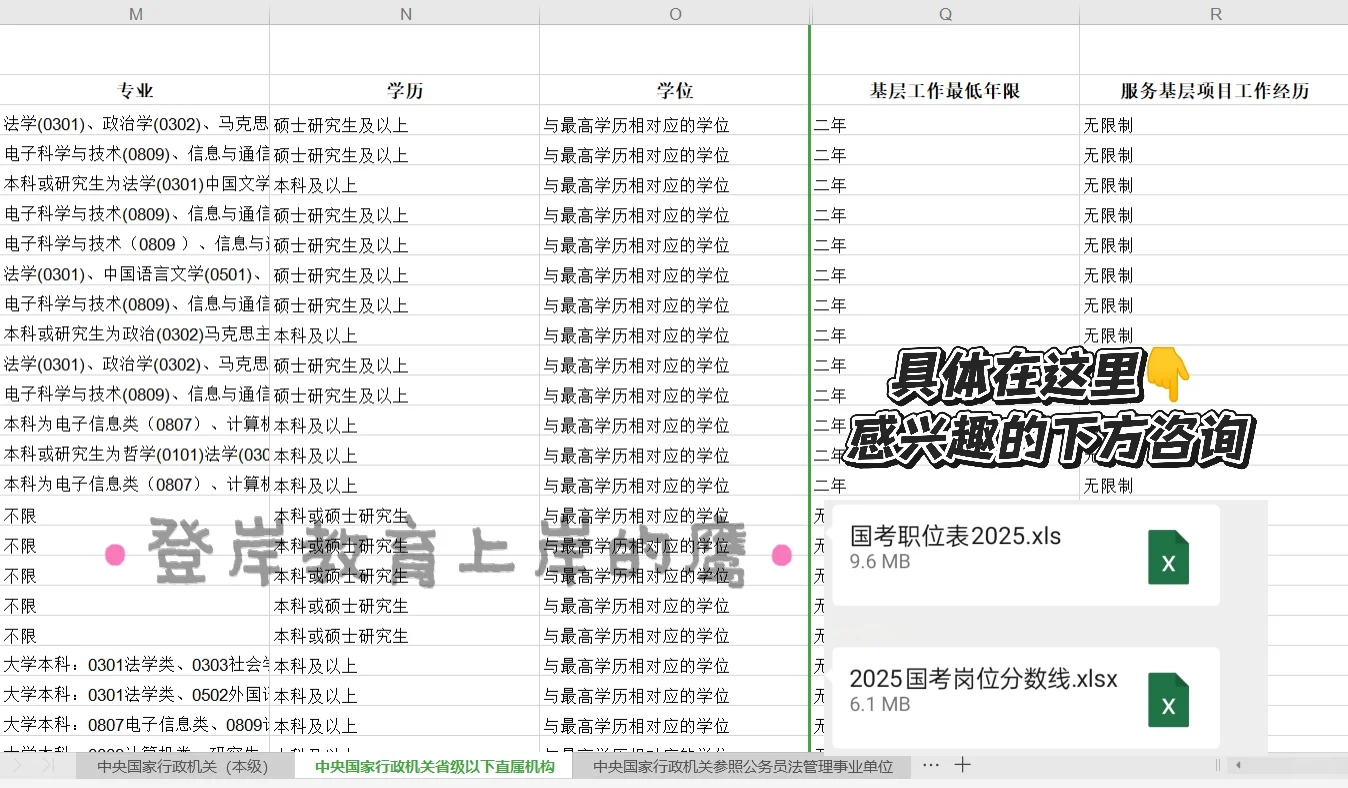Select the active 中央国家行政机关省级以下直属机构 tab
This screenshot has width=1348, height=788.
coord(432,765)
